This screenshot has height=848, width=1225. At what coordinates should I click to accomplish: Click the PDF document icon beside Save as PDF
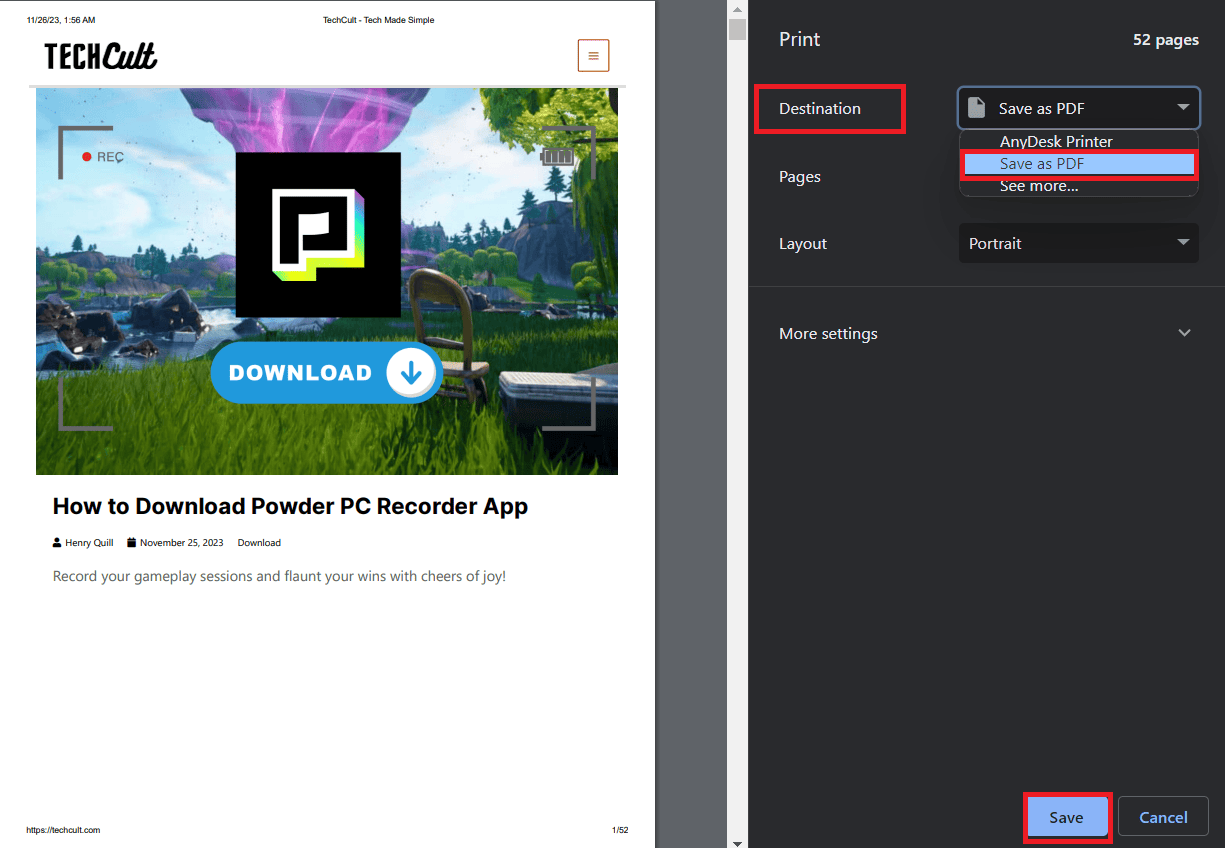click(976, 107)
